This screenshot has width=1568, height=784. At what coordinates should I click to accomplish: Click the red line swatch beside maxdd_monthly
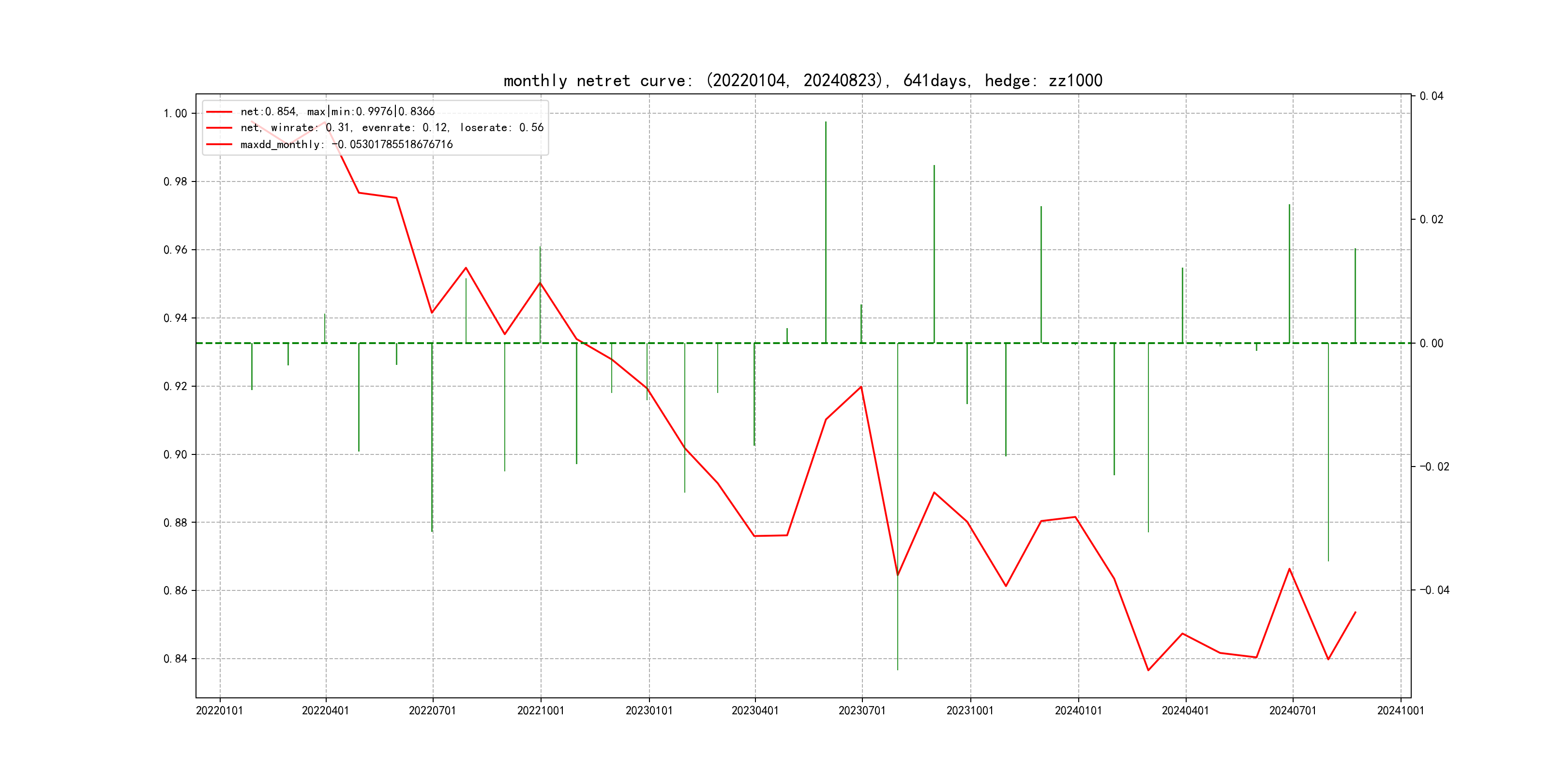click(219, 144)
